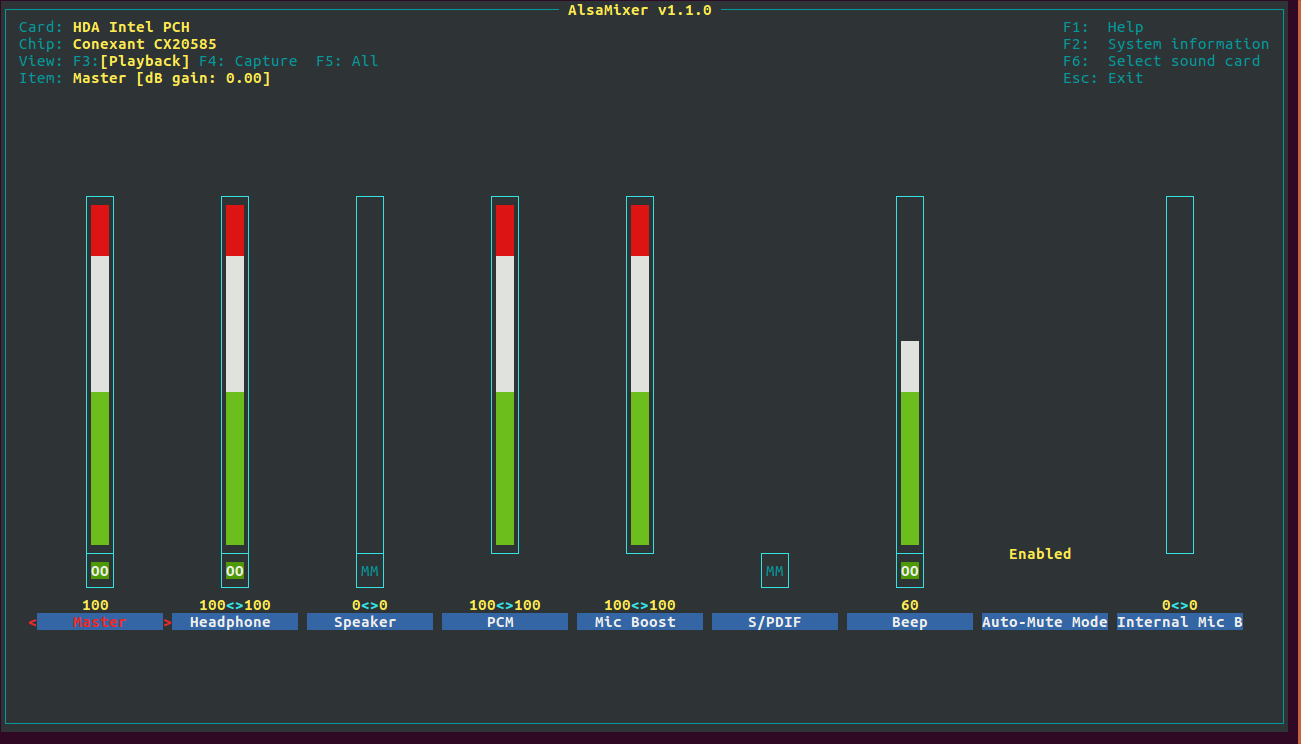This screenshot has height=744, width=1301.
Task: Click Esc Exit entry
Action: coord(1103,78)
